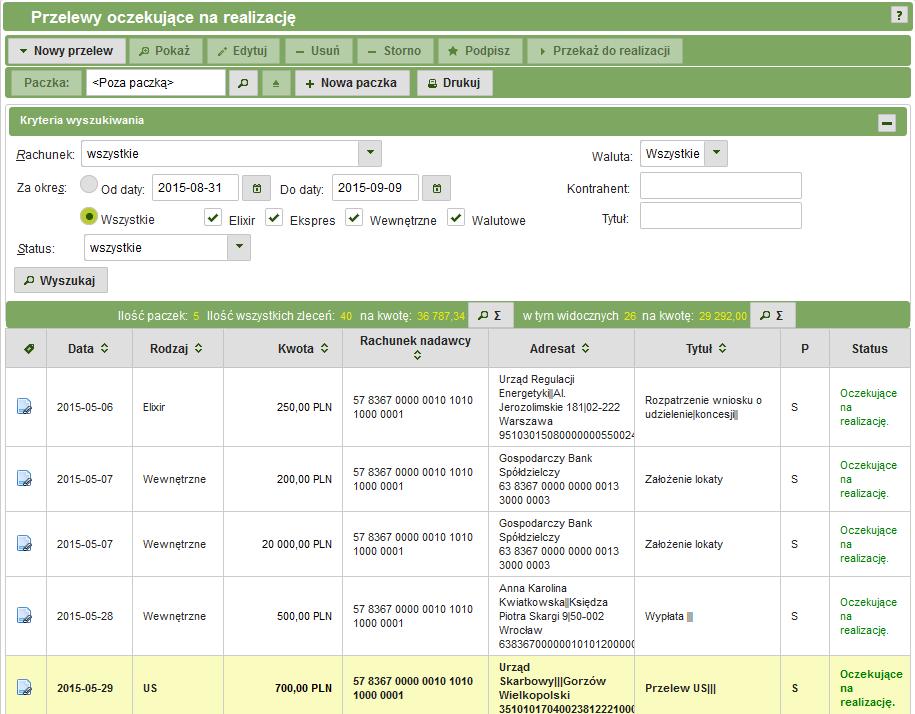Sort by Rachunek nadawcy arrows

click(x=417, y=355)
